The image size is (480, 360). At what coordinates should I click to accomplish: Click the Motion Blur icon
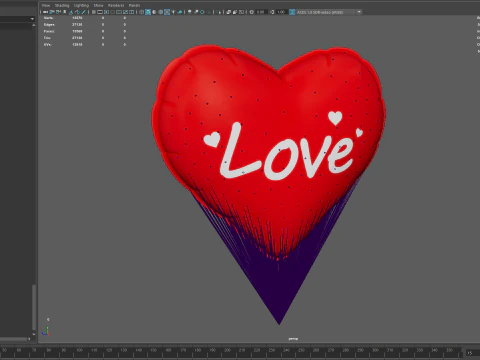pos(196,12)
